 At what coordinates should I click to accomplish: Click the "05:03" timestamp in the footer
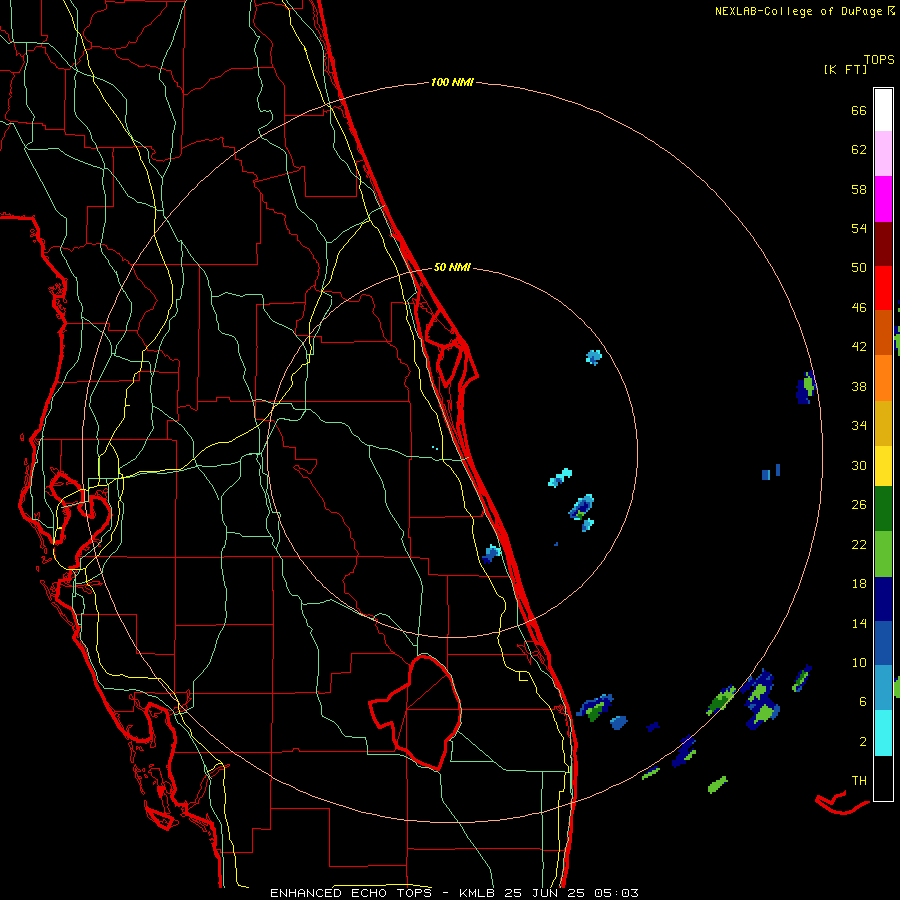(616, 893)
